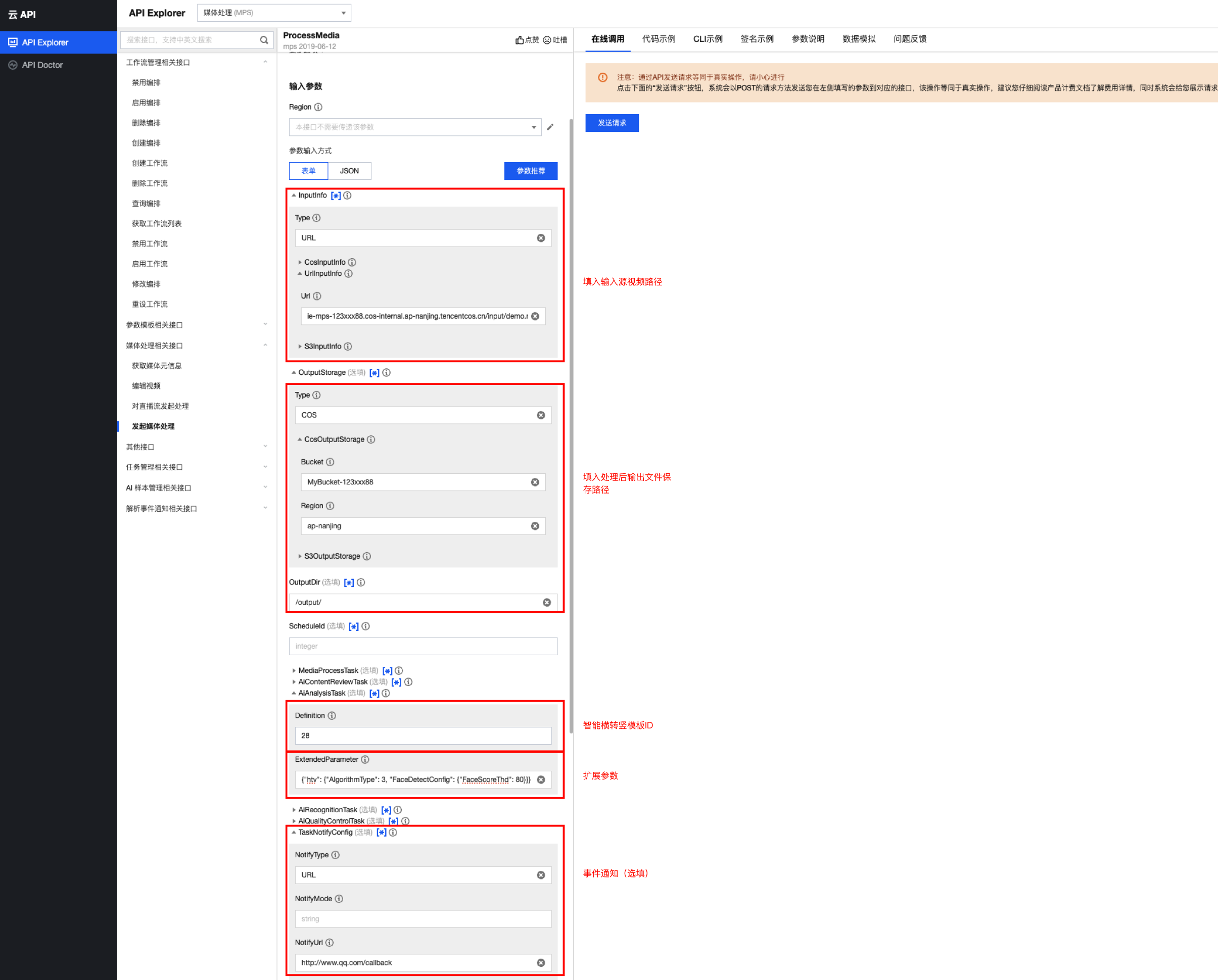Click info icon beside NotifyUrl label
The image size is (1218, 980).
pyautogui.click(x=330, y=943)
